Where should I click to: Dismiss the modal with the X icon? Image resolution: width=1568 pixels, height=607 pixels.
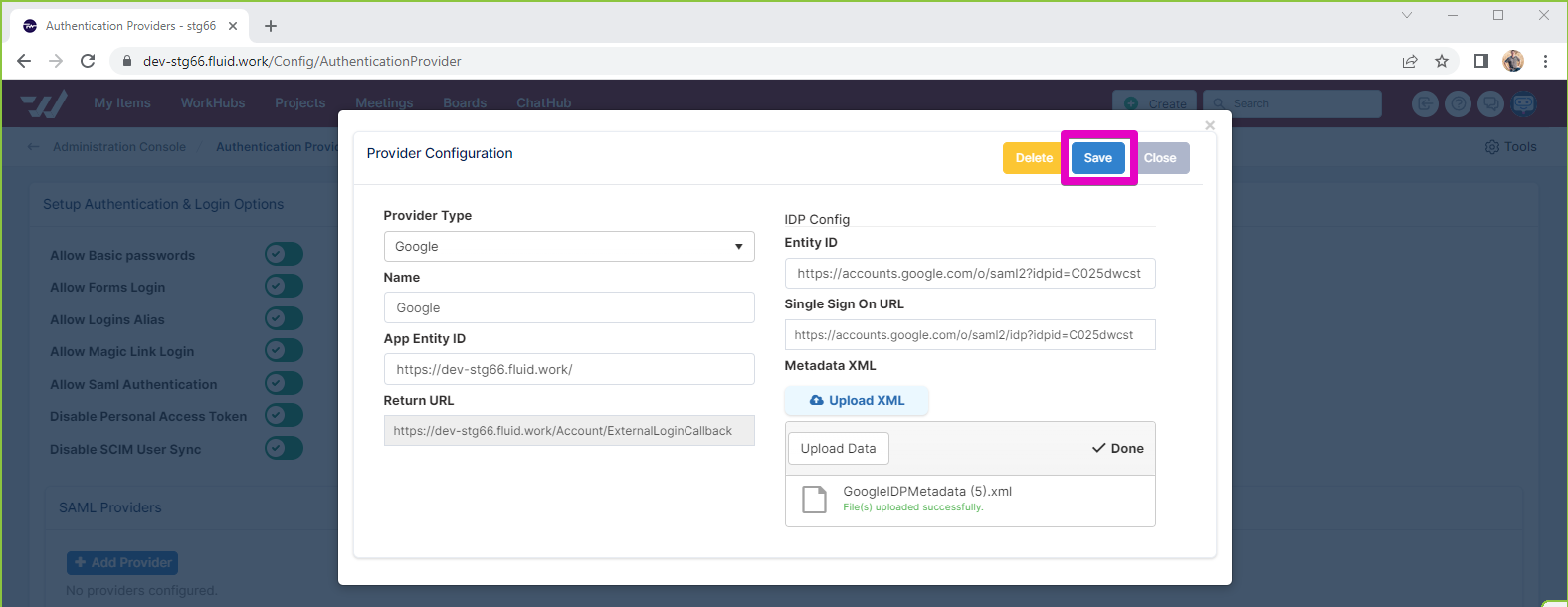coord(1210,125)
